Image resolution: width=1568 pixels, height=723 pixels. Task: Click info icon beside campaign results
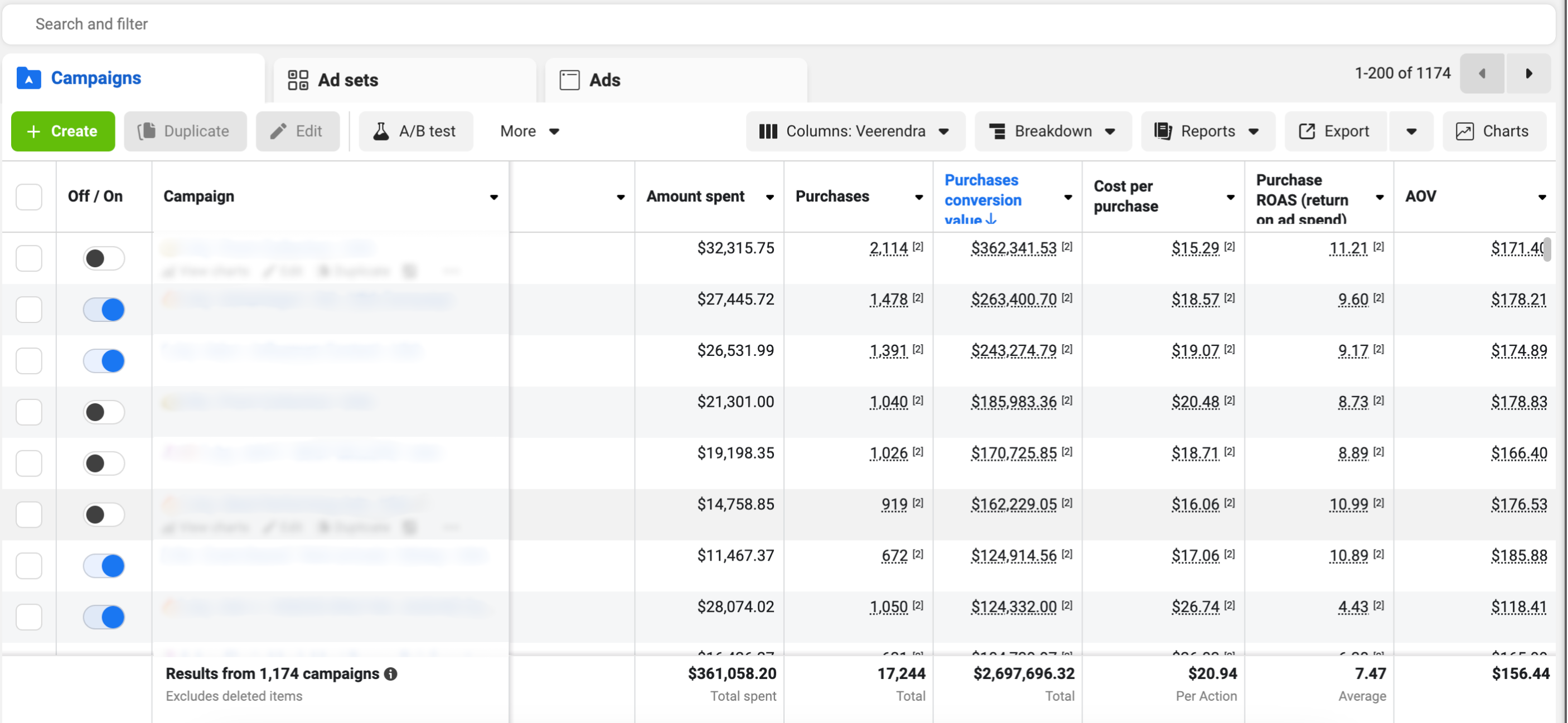point(391,674)
